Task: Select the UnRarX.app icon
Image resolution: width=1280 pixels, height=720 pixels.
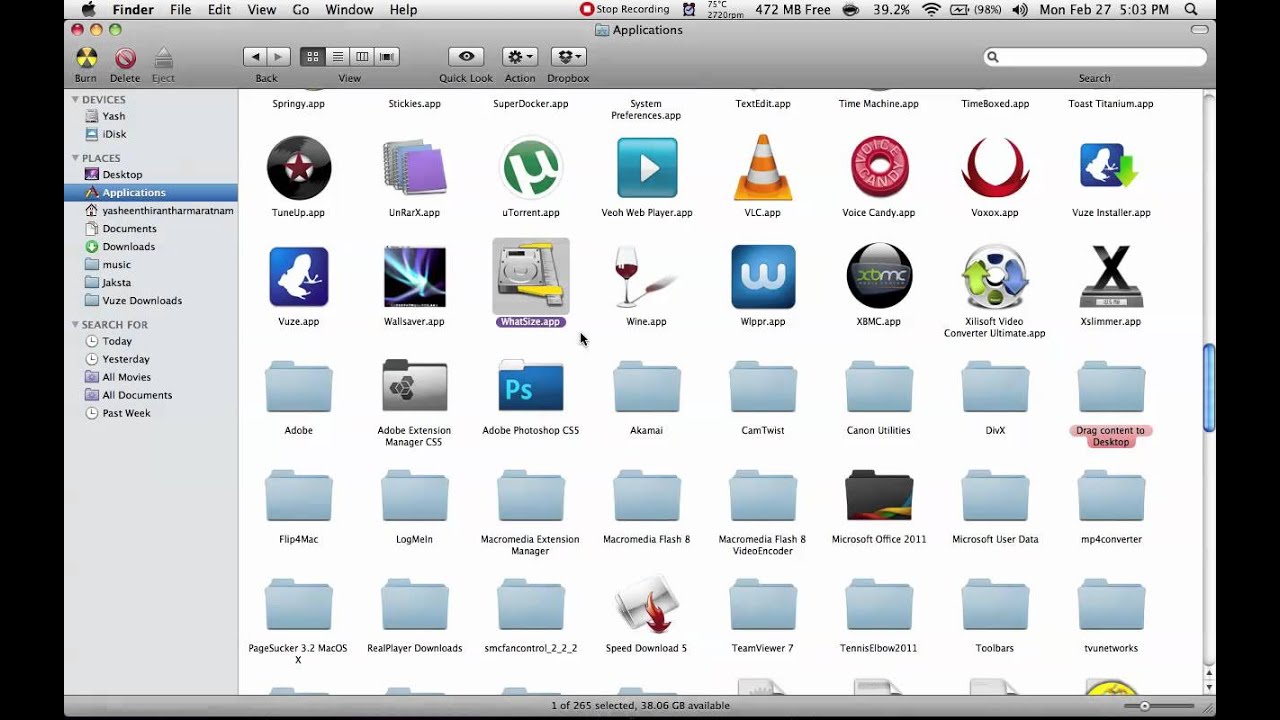Action: tap(414, 168)
